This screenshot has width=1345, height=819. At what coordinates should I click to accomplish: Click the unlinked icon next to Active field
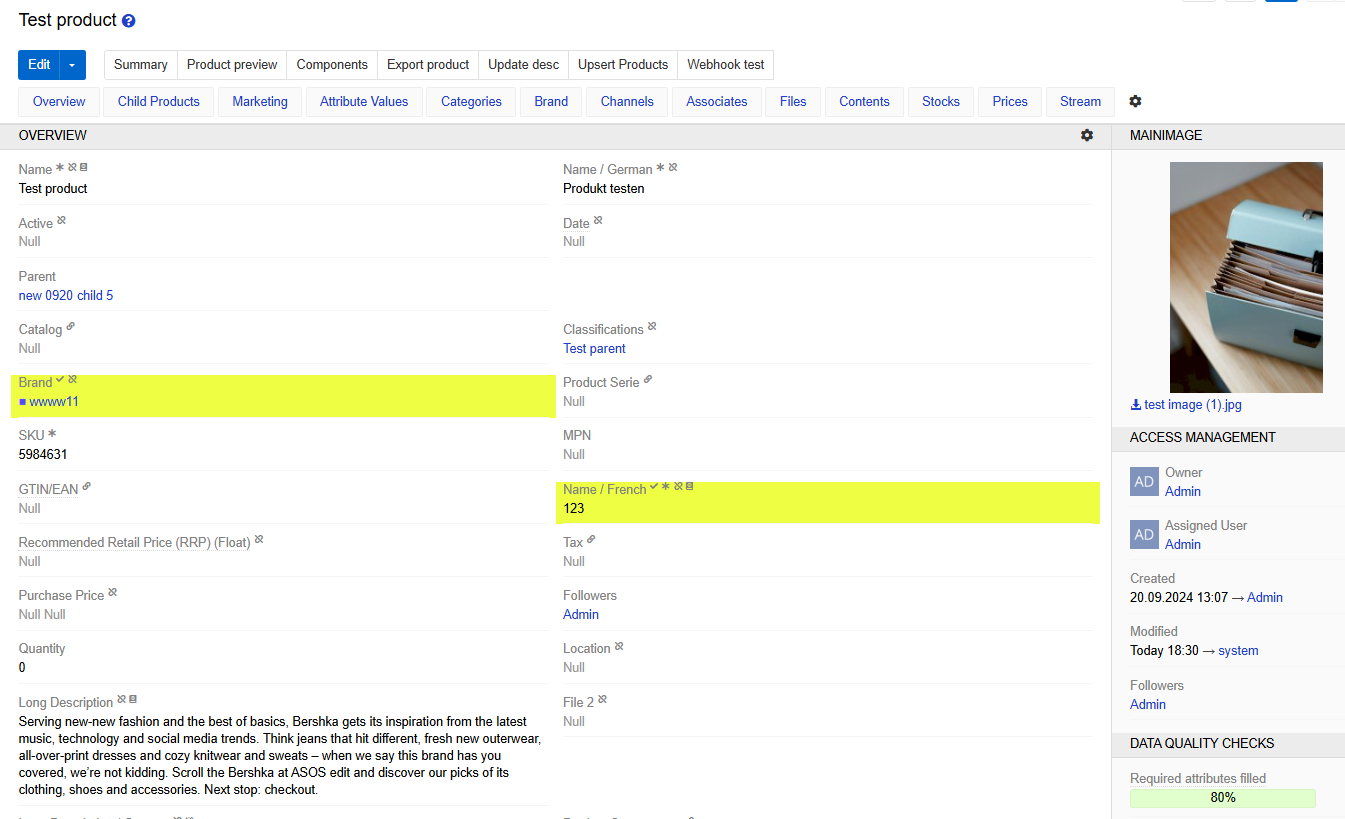62,221
